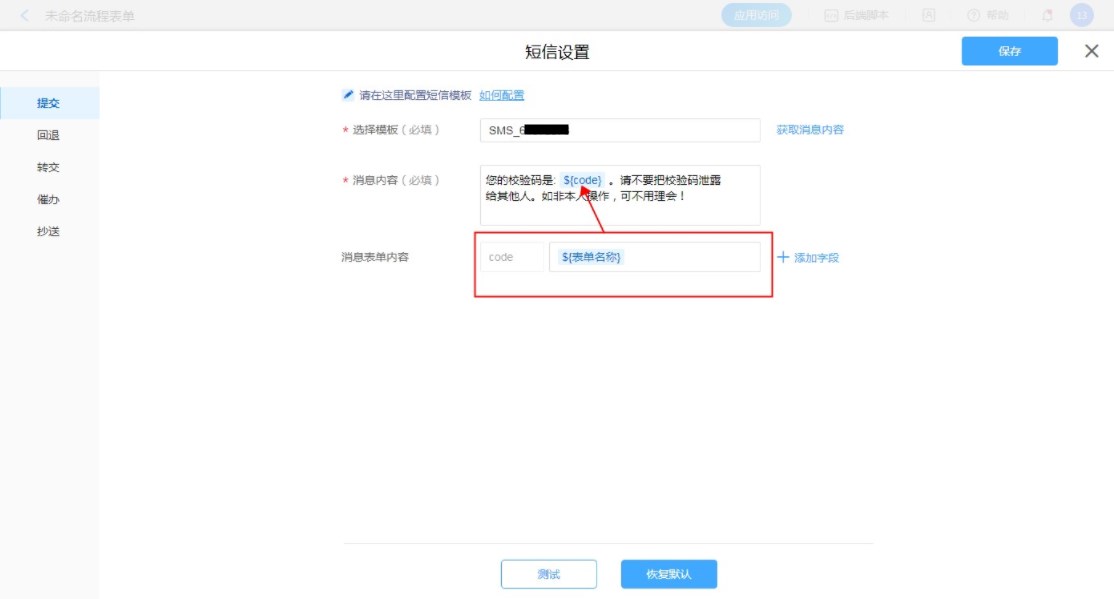
Task: Click the back arrow beside 未命名流程表单
Action: point(25,15)
